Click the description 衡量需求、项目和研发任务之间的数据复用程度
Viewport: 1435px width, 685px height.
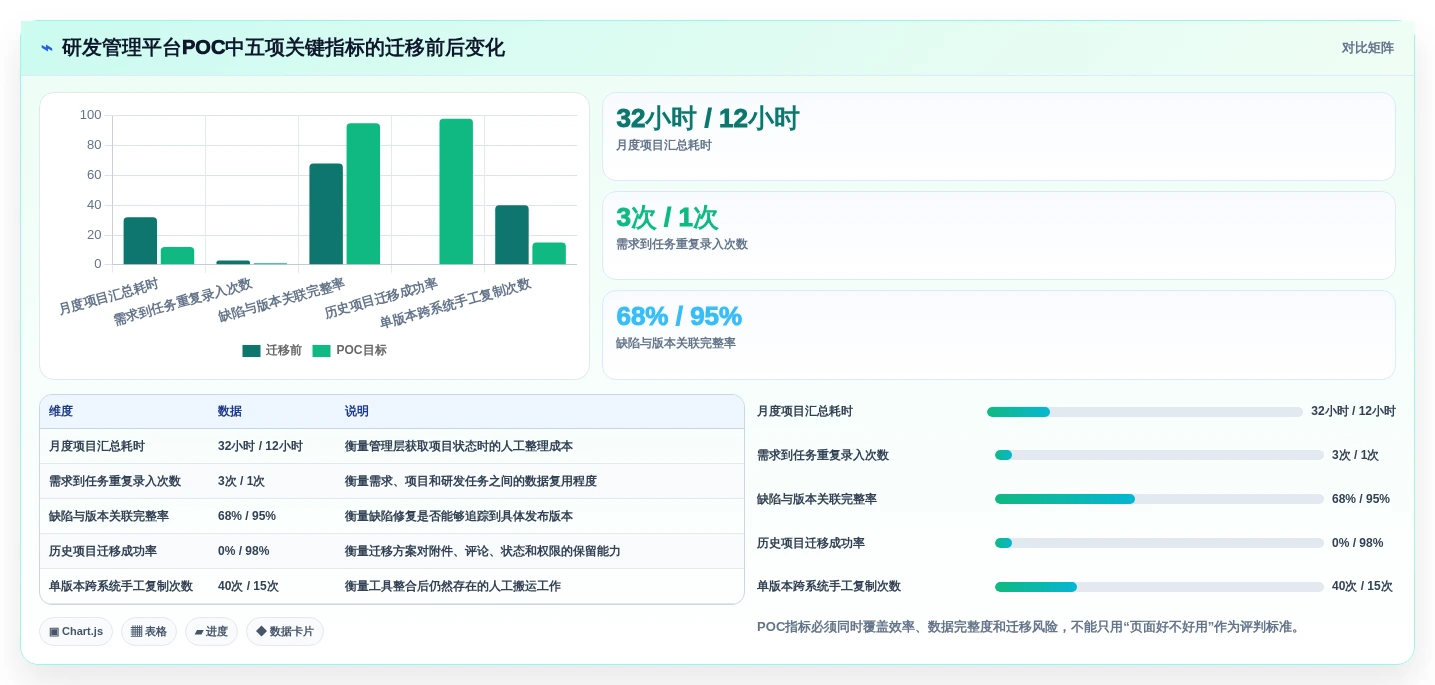click(471, 482)
